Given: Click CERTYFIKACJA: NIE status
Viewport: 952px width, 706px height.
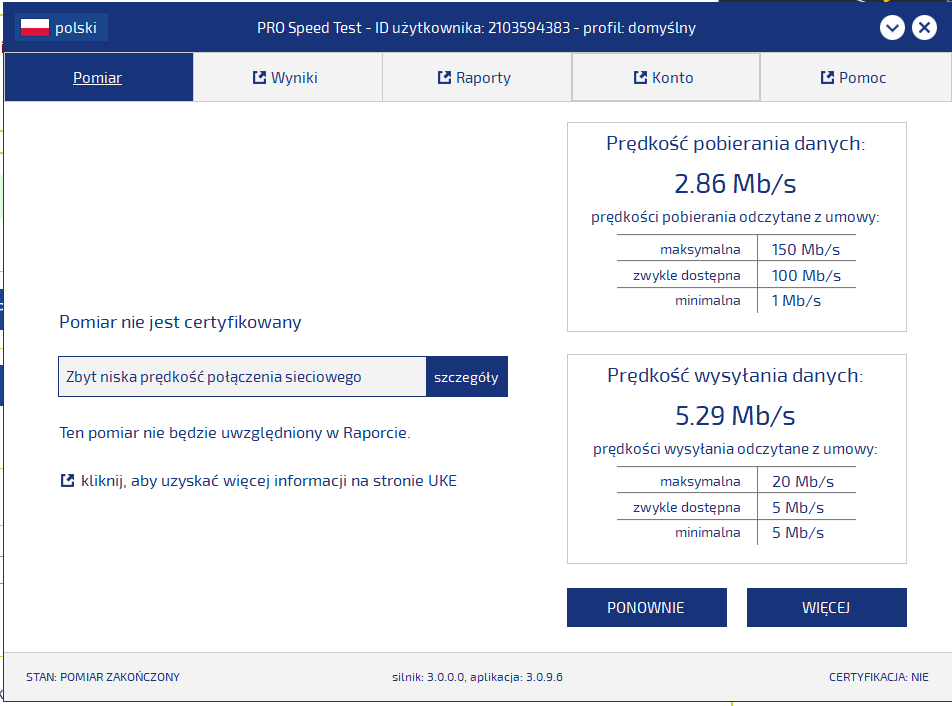Looking at the screenshot, I should [879, 677].
